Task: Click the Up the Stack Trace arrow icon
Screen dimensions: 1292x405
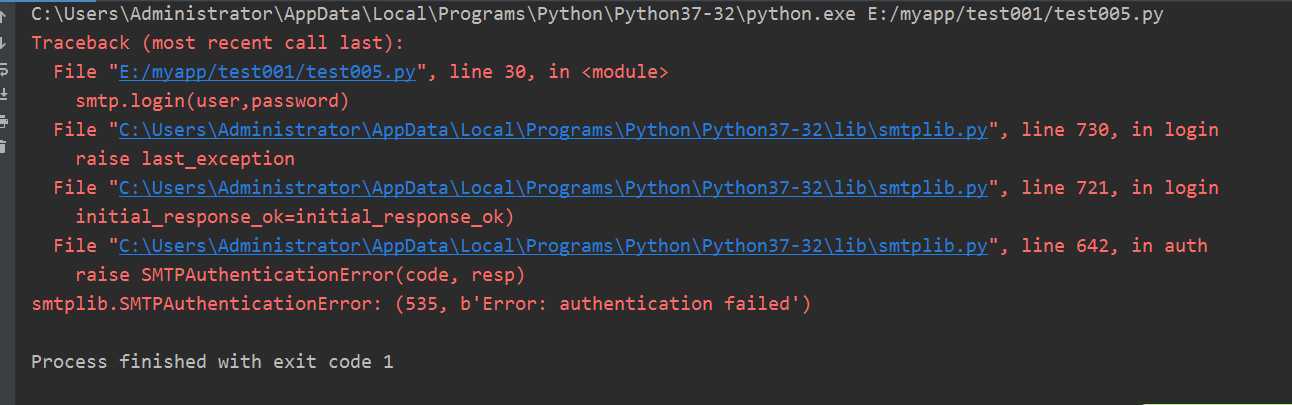Action: pyautogui.click(x=3, y=15)
